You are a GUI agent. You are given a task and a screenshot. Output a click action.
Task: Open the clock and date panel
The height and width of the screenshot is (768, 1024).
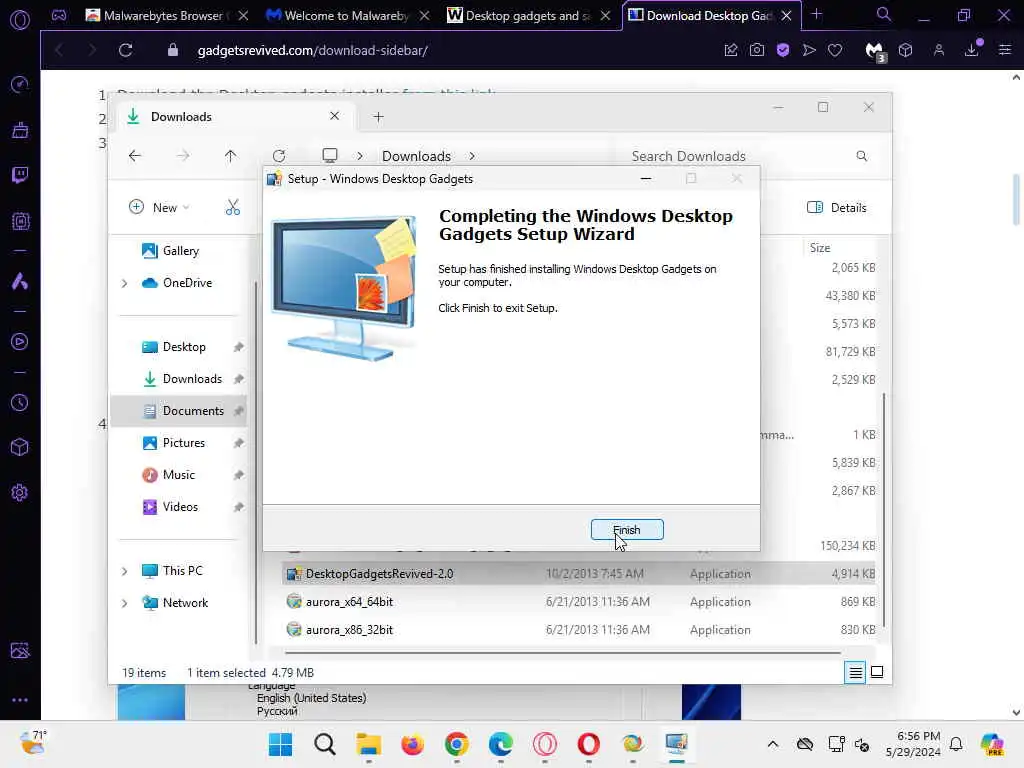tap(914, 744)
